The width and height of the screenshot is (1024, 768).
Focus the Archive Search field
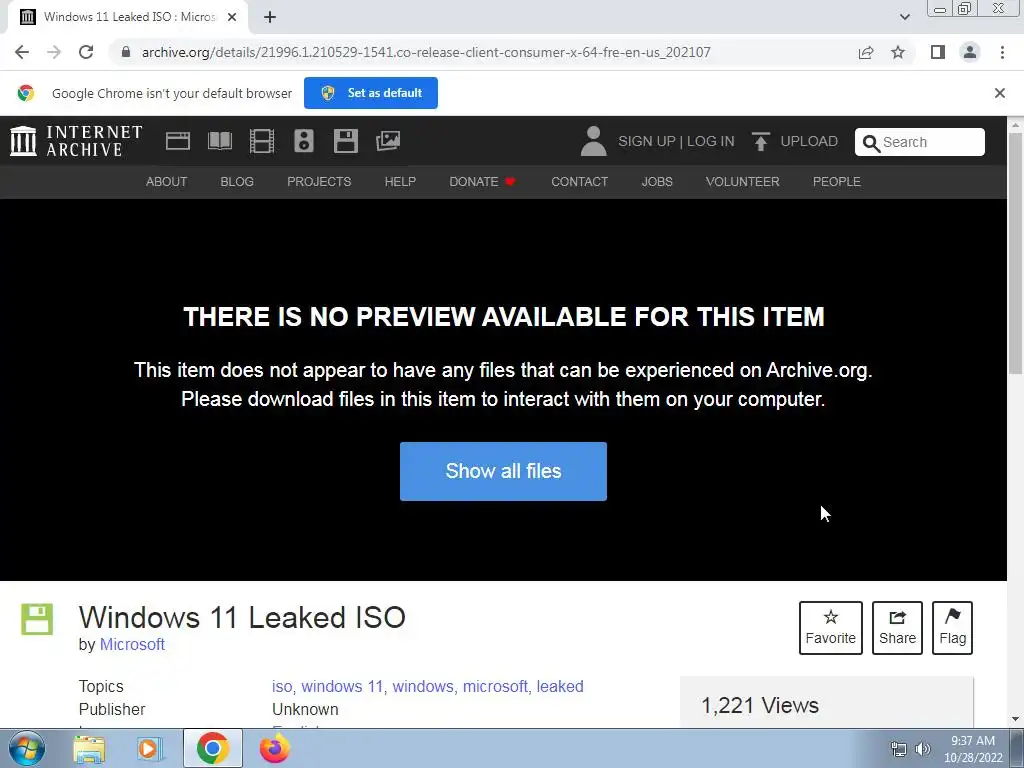click(x=920, y=142)
